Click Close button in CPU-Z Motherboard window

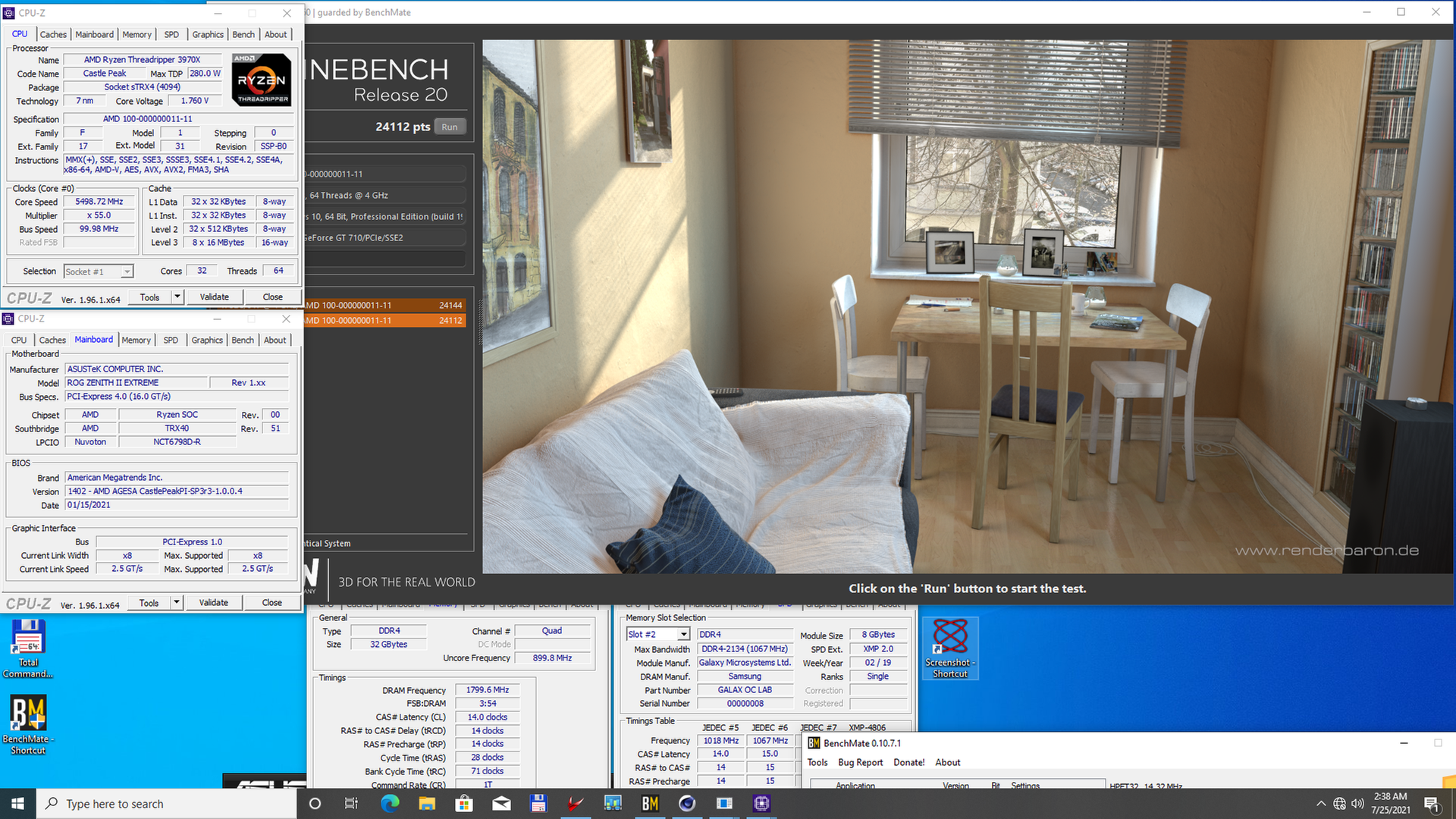tap(272, 603)
